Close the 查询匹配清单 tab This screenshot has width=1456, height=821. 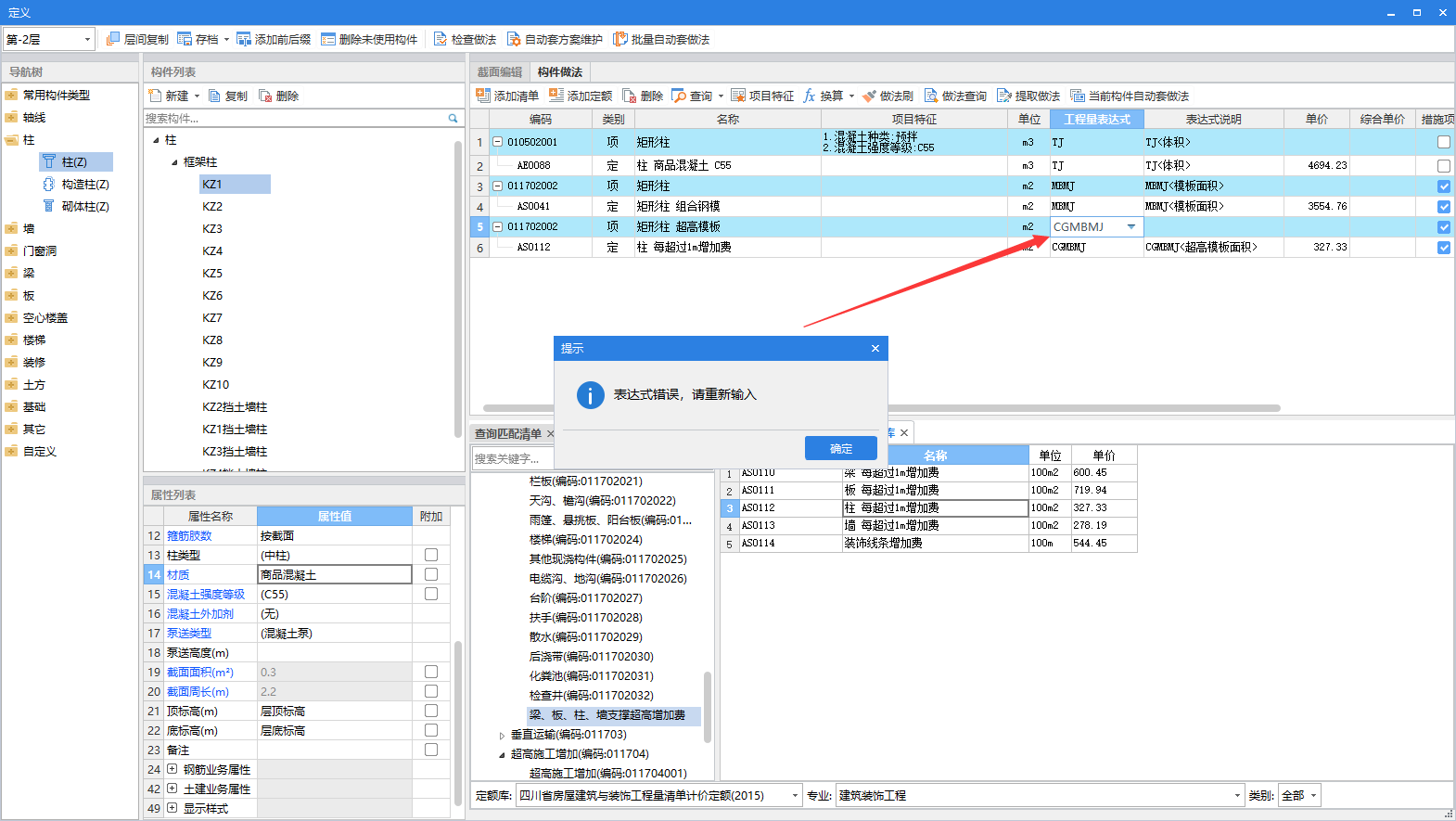coord(550,434)
